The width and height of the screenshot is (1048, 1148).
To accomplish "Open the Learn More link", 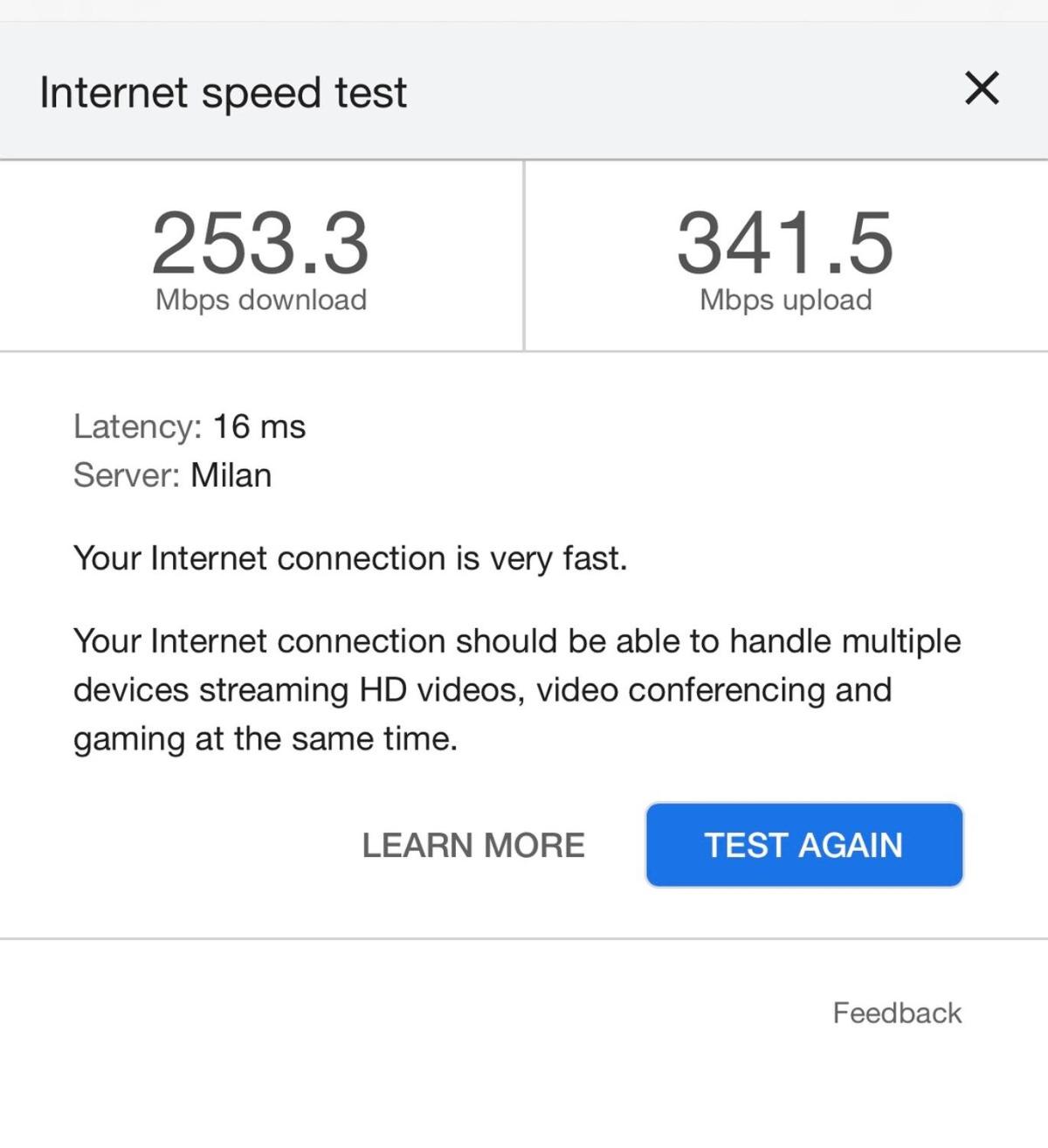I will coord(473,845).
